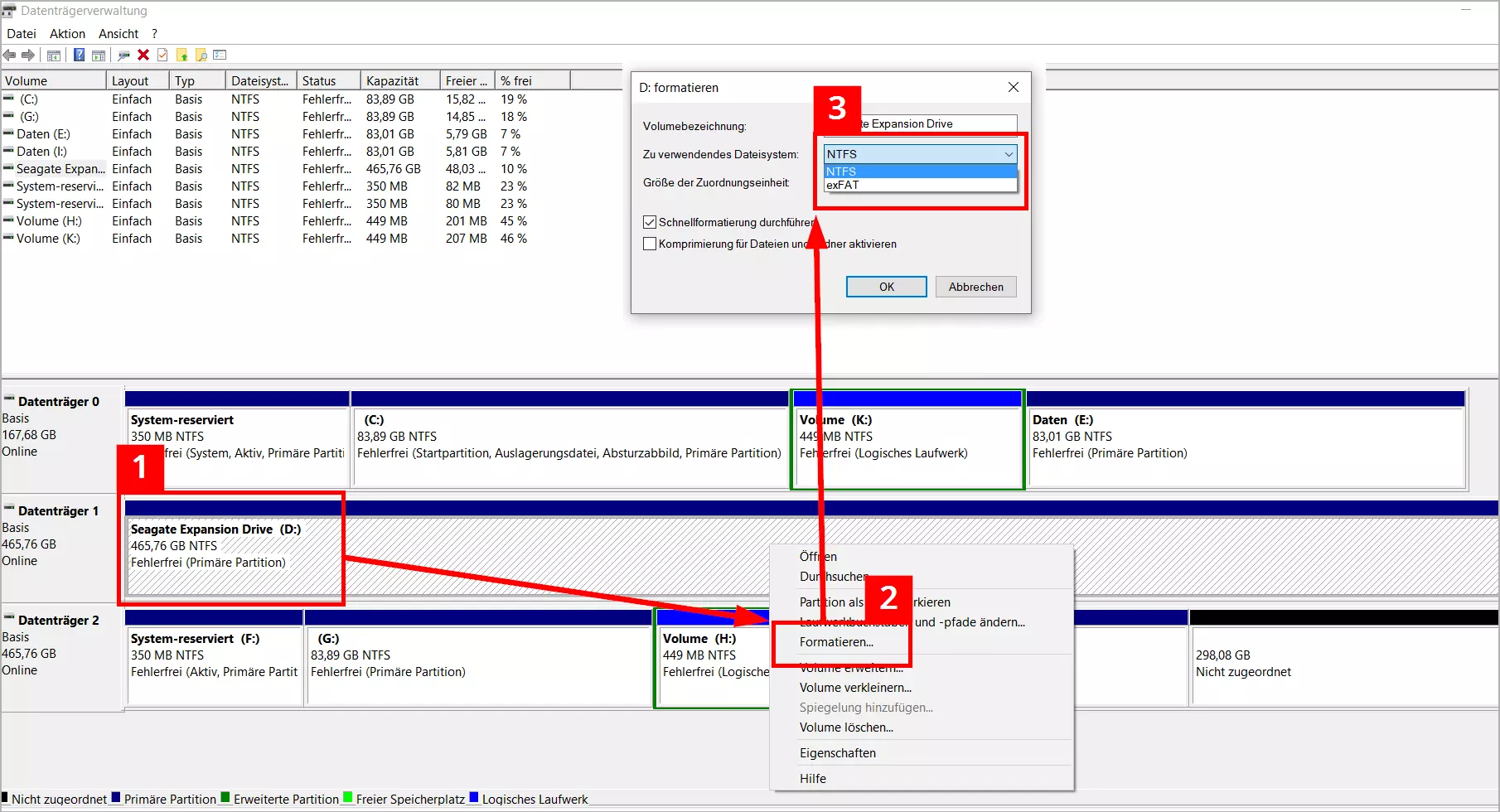The image size is (1500, 812).
Task: Click Abbrechen in the format dialog
Action: point(976,287)
